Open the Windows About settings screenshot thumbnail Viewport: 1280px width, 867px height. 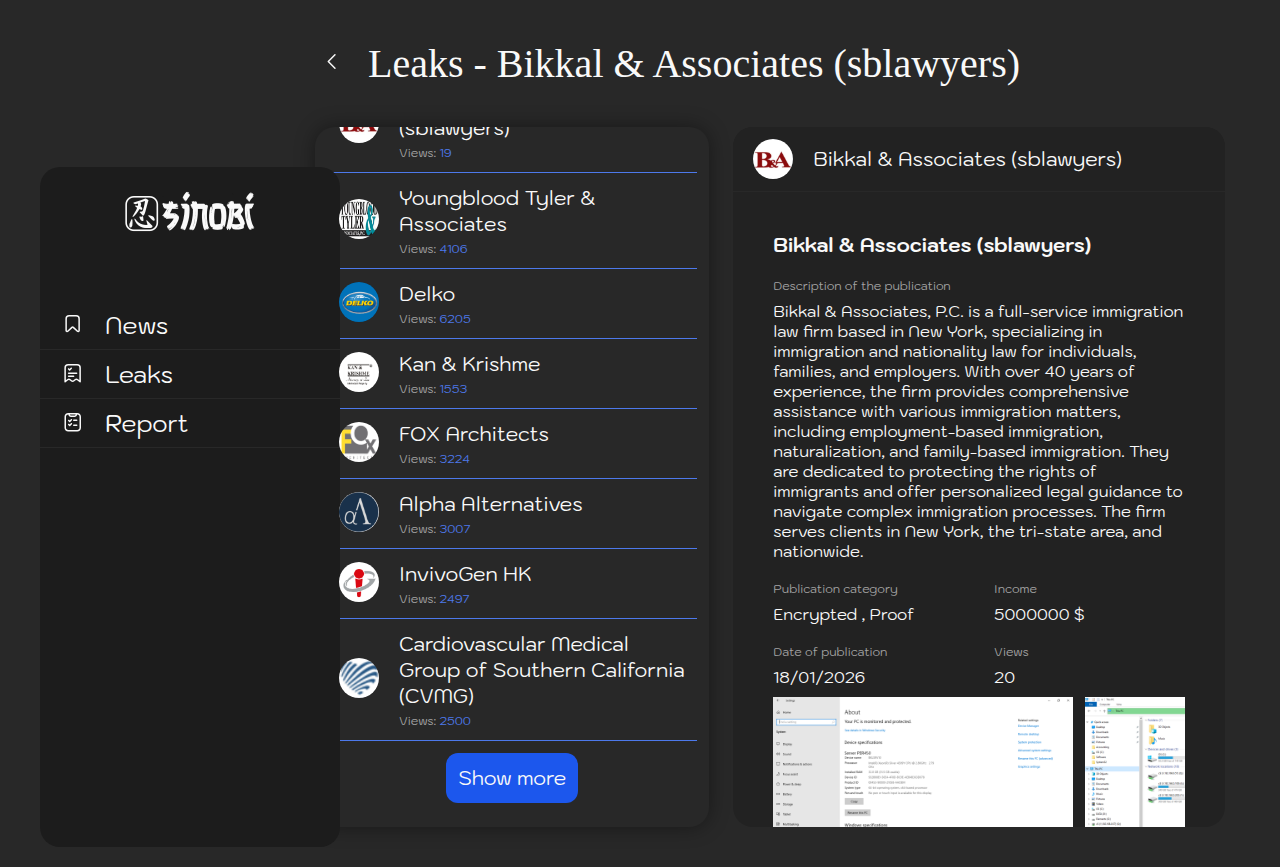[922, 762]
